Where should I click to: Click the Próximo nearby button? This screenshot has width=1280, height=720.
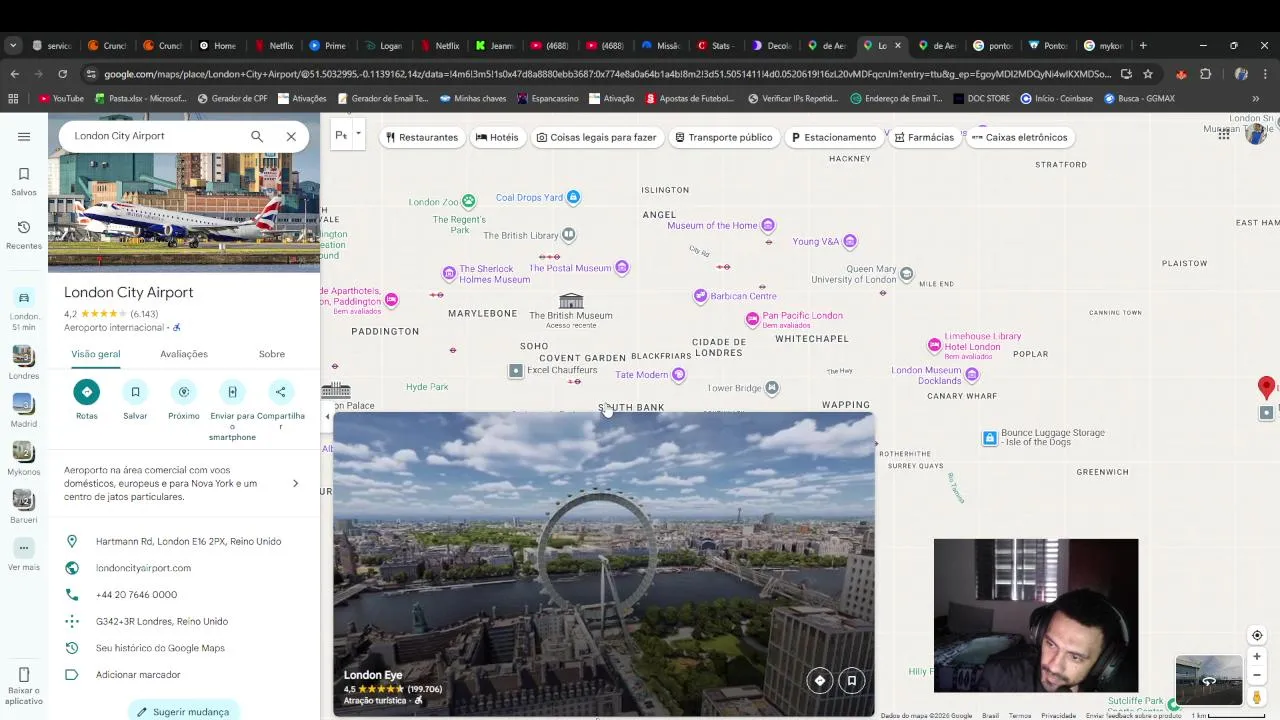tap(183, 392)
